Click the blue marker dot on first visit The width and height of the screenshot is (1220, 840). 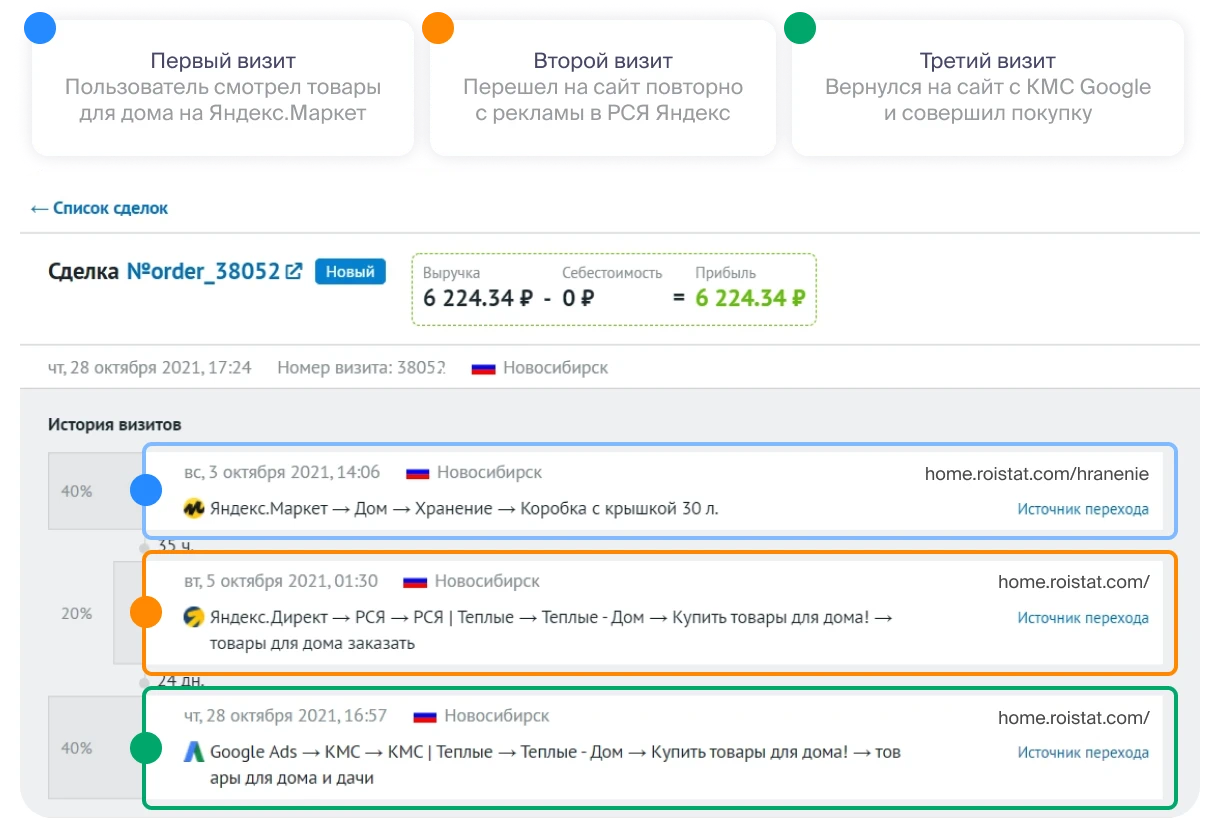coord(146,490)
